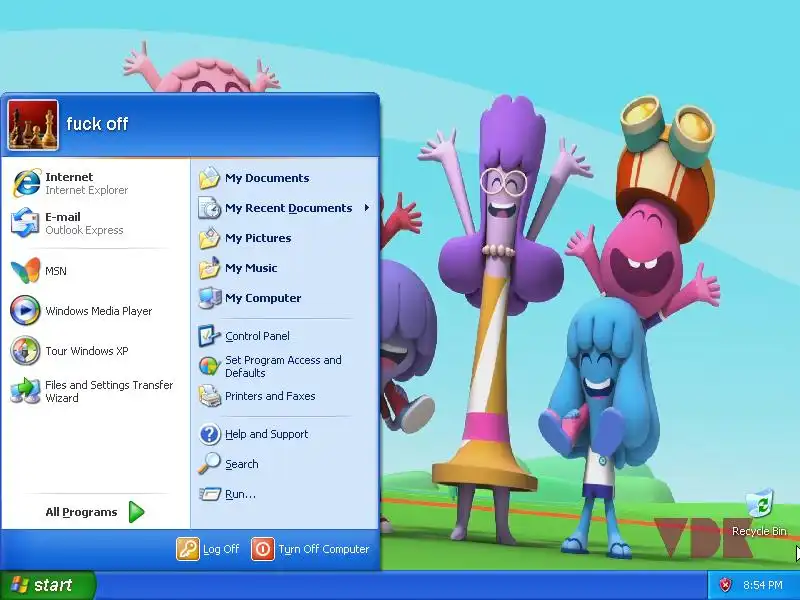Open Printers and Faxes label
The width and height of the screenshot is (800, 600).
[270, 396]
